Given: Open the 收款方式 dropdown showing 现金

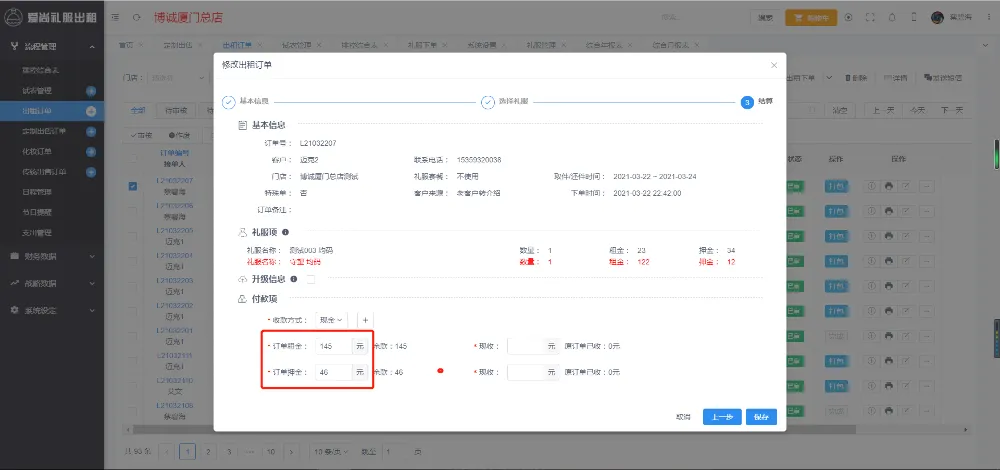Looking at the screenshot, I should coord(330,319).
